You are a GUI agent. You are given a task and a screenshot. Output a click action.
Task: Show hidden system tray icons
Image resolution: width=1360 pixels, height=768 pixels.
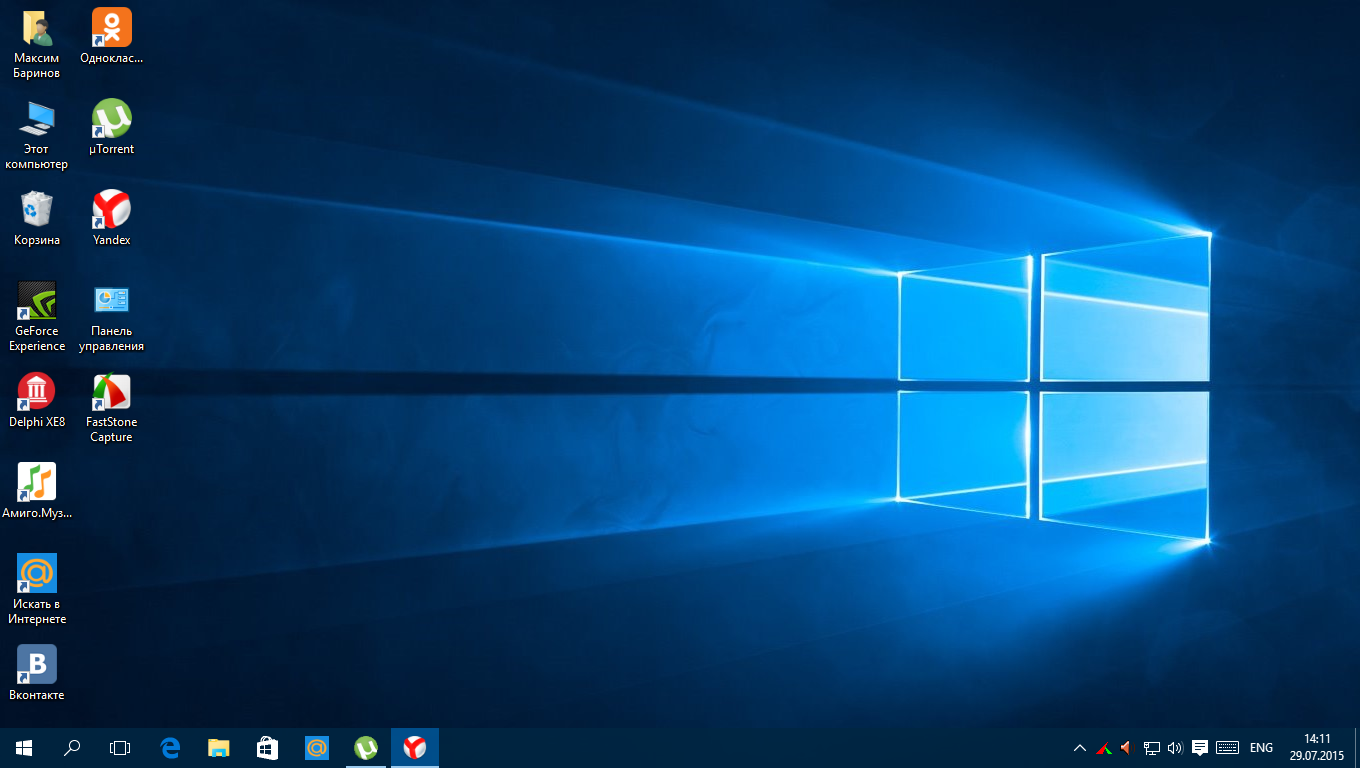[x=1080, y=747]
